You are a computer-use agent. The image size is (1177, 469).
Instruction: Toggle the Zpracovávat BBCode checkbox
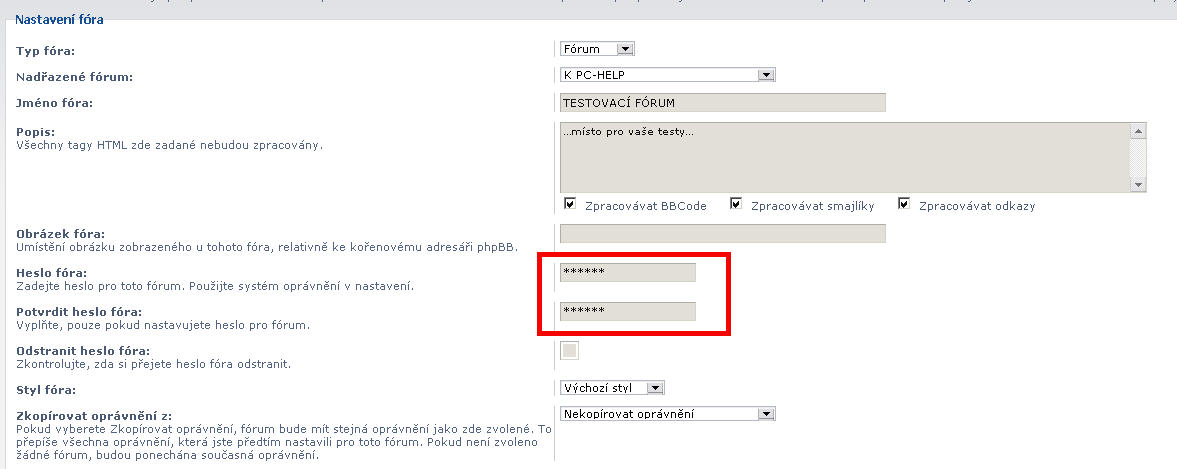(x=570, y=204)
